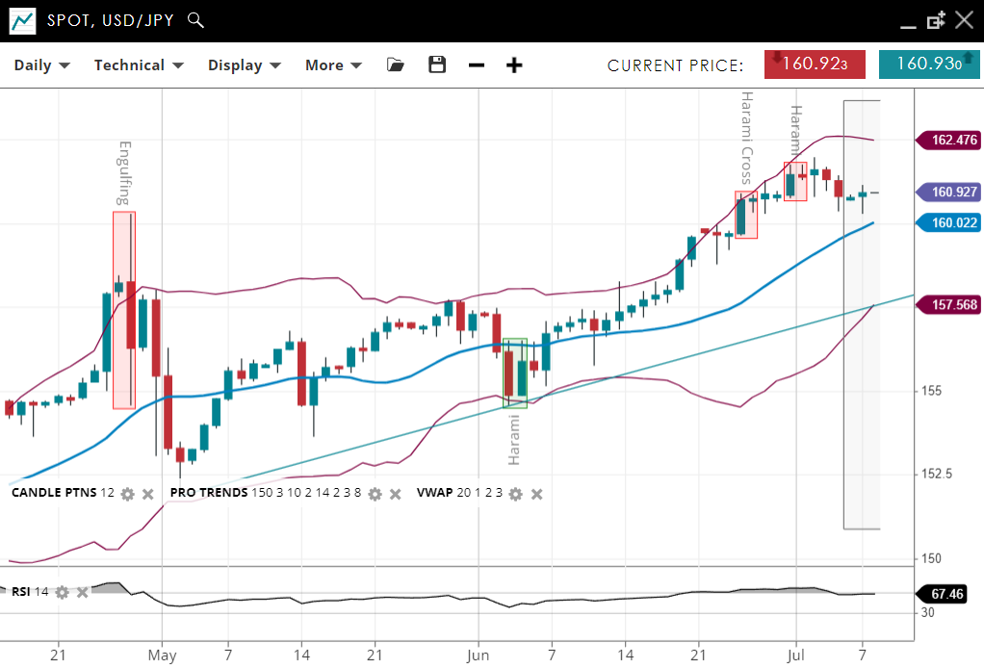Remove the VWAP indicator
The image size is (984, 669).
pyautogui.click(x=537, y=493)
